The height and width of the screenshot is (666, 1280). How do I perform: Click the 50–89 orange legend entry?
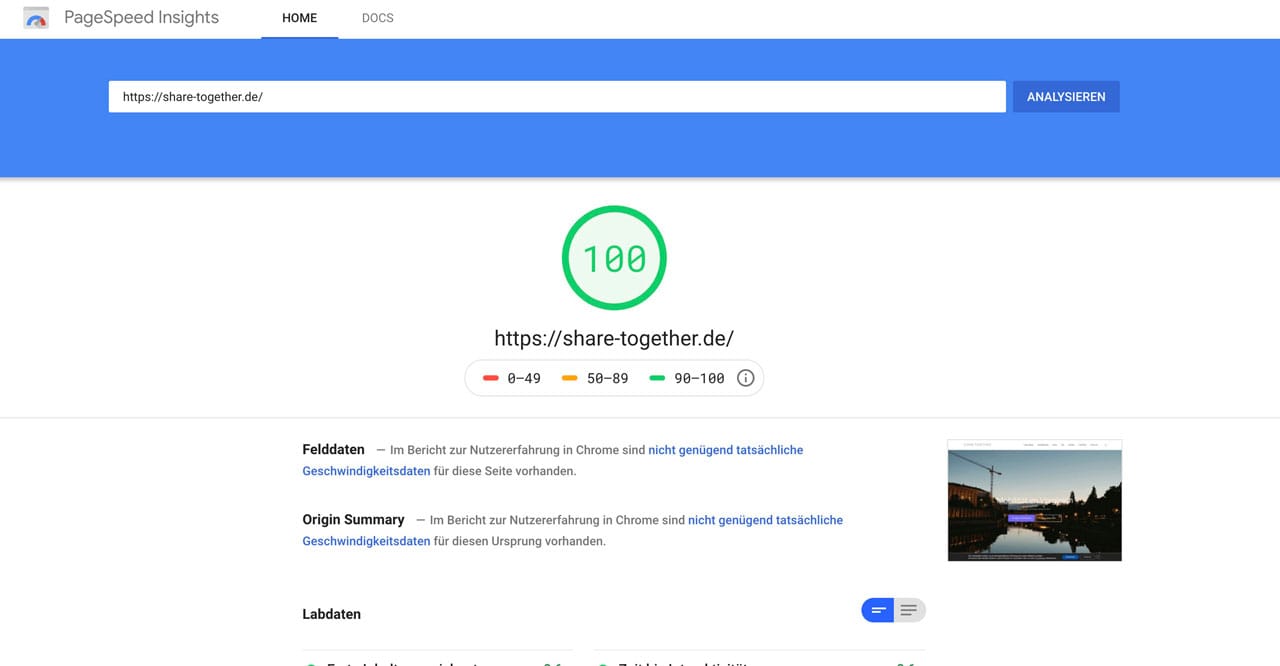596,378
